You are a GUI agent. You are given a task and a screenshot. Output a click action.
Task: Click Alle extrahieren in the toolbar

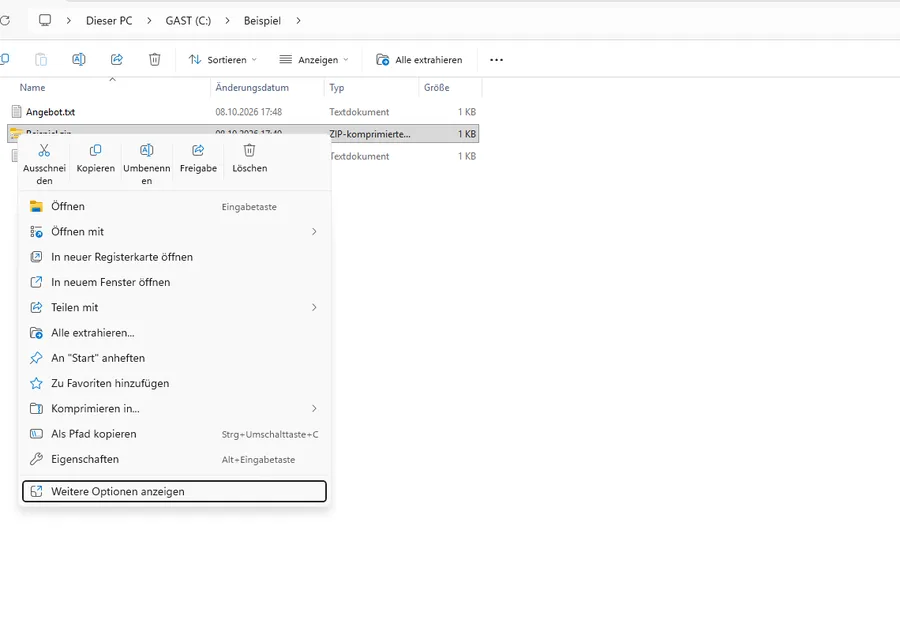pyautogui.click(x=419, y=60)
